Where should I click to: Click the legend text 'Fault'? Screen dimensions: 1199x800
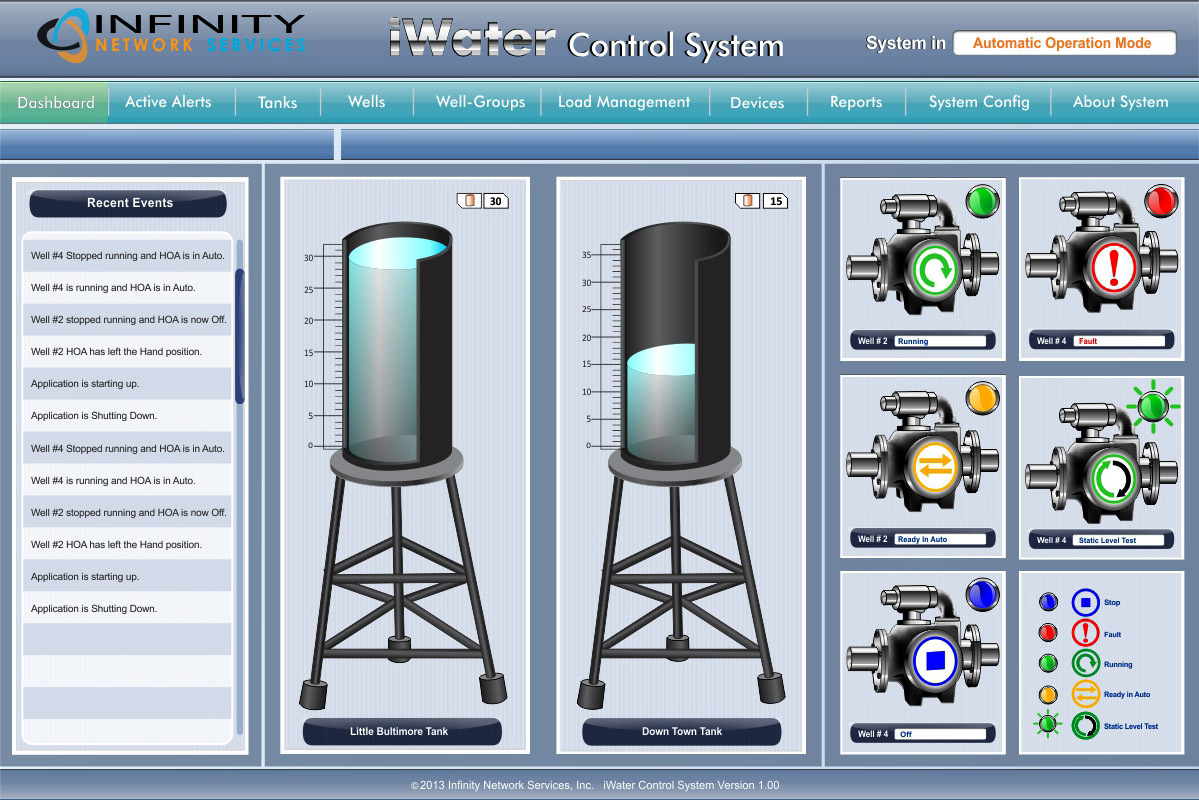tap(1113, 634)
